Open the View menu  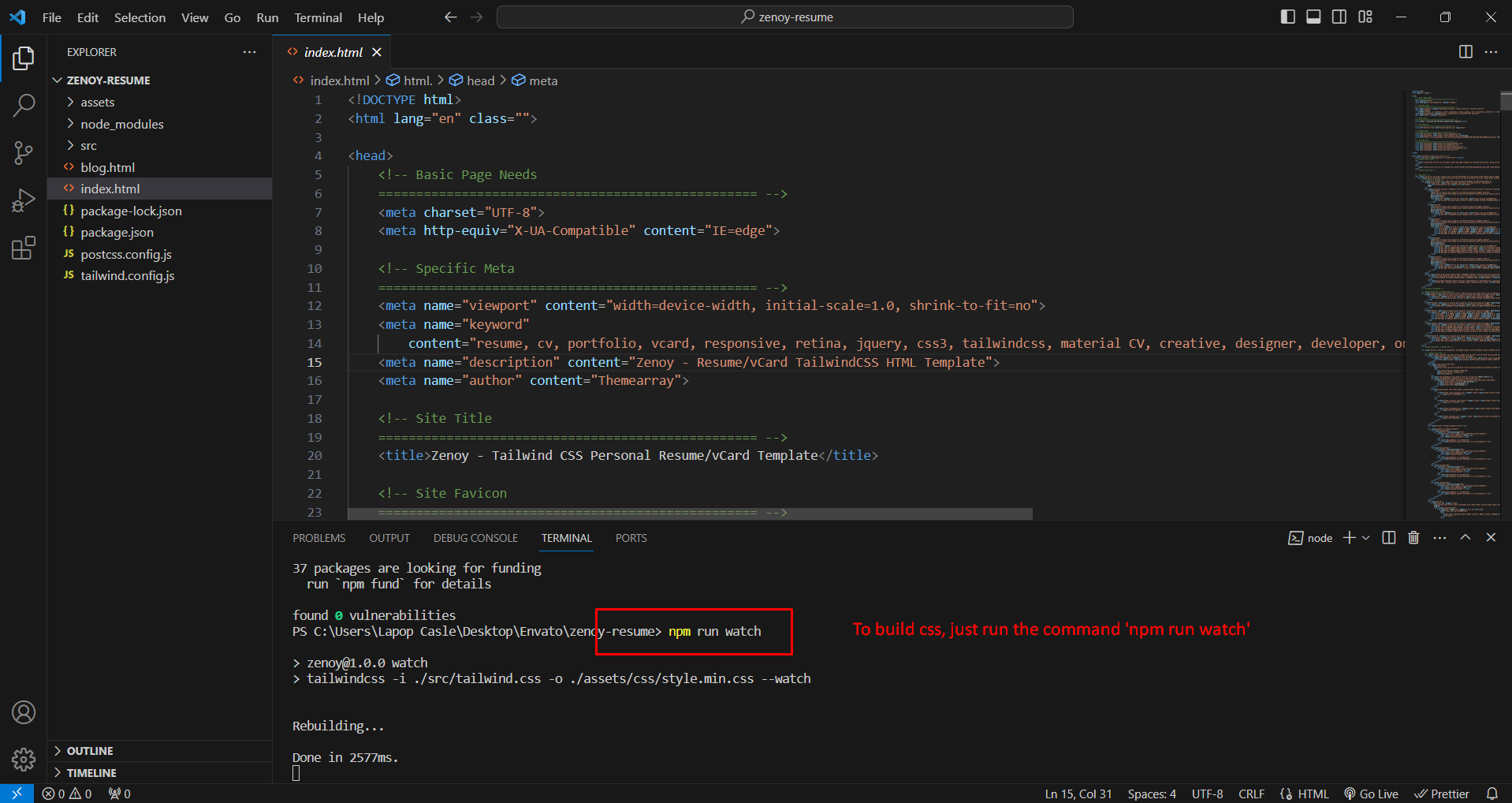pos(195,17)
